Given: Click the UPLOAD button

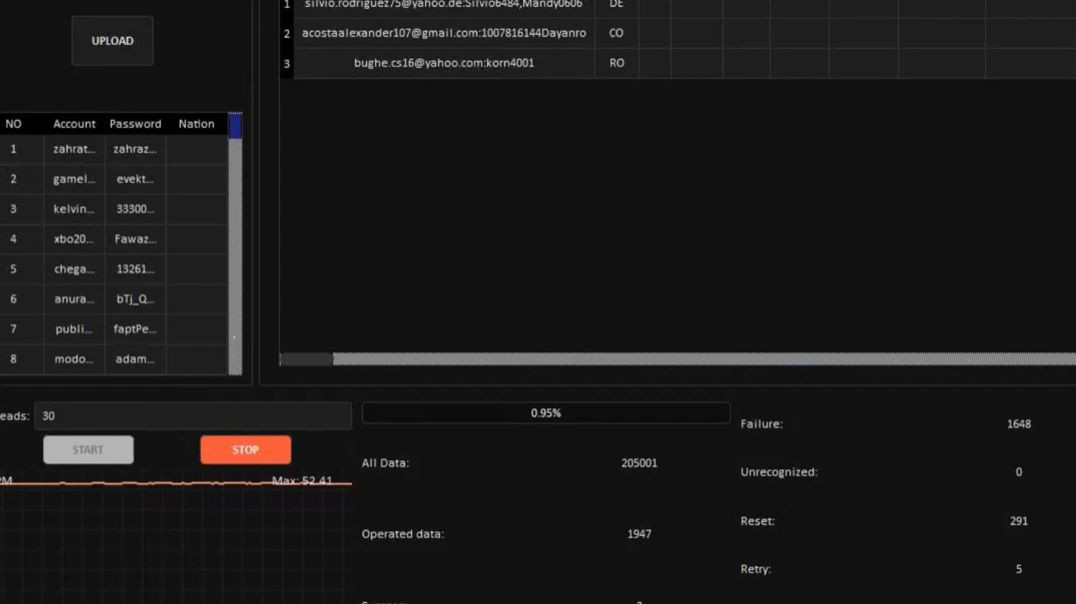Looking at the screenshot, I should (x=112, y=40).
